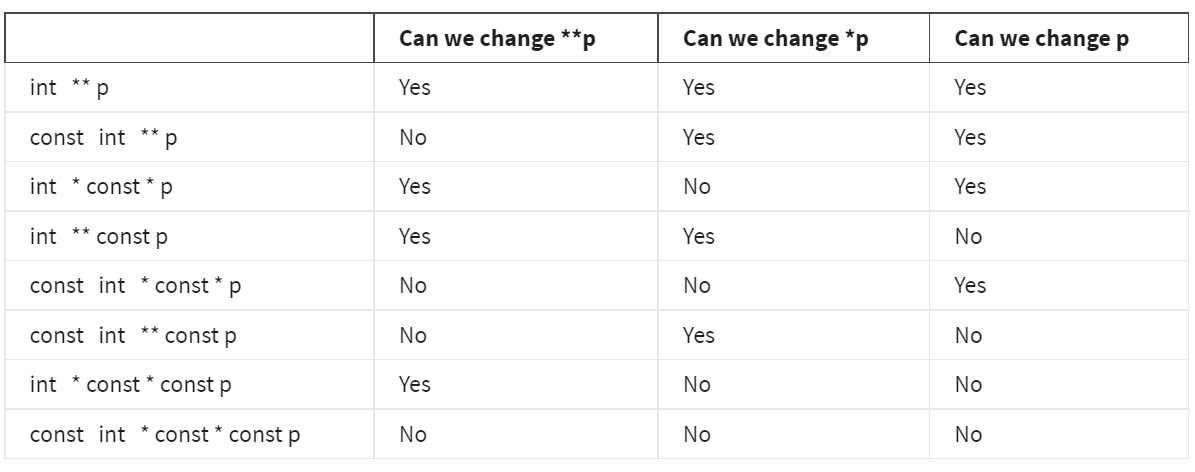Select the "const int ** p" row label
The image size is (1195, 472).
click(104, 138)
